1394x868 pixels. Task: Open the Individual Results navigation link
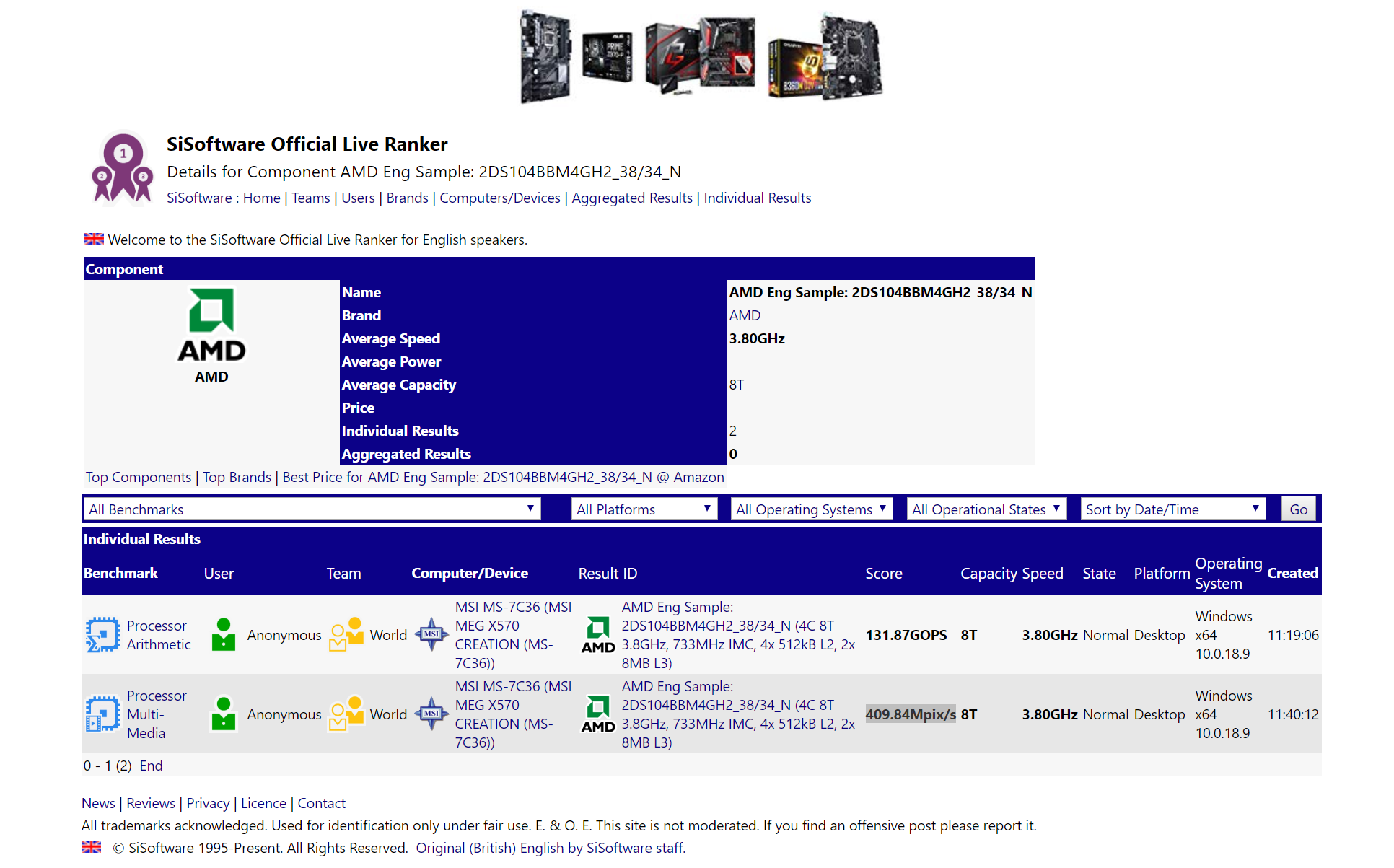[x=758, y=198]
